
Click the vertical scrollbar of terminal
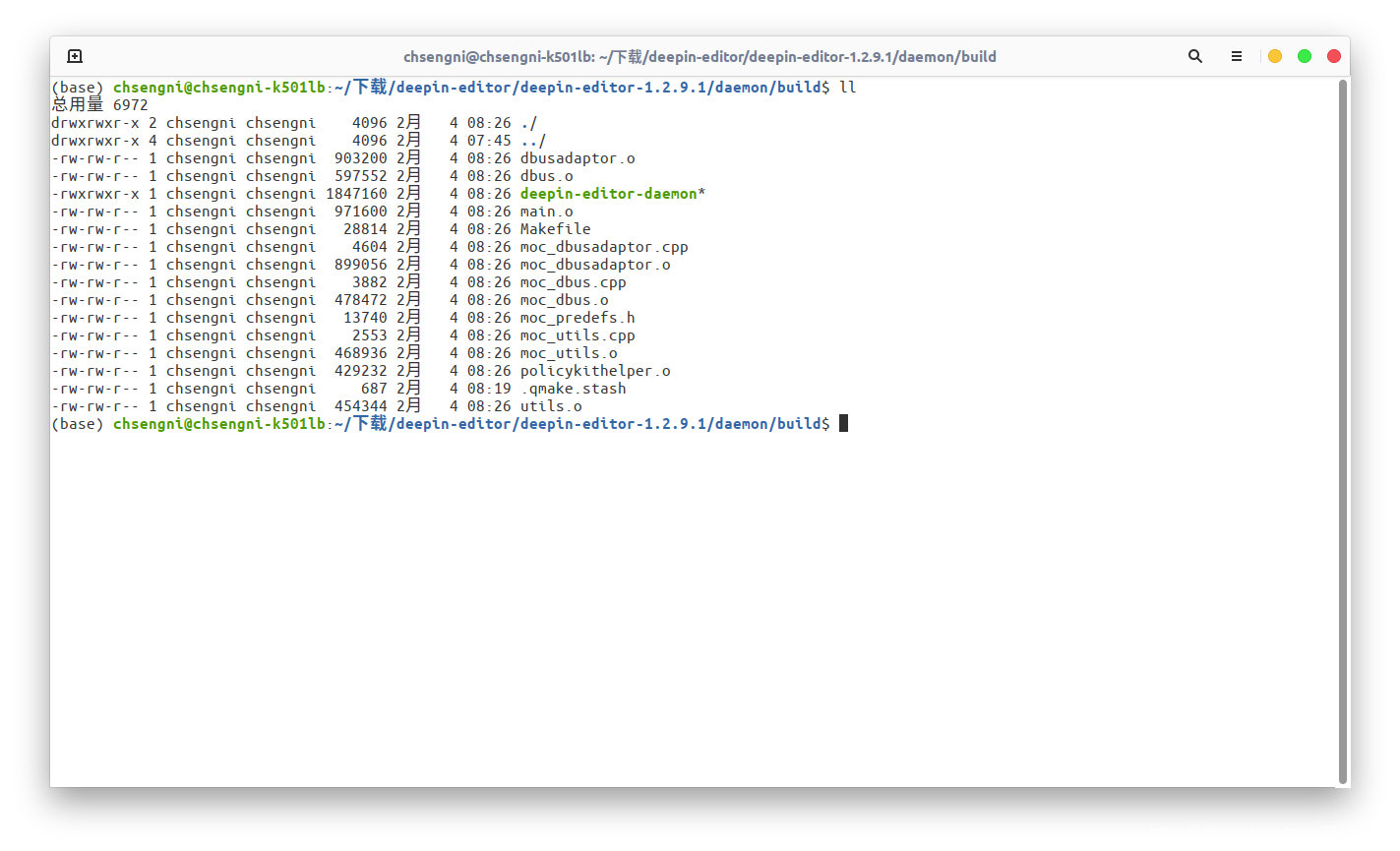[x=1343, y=433]
